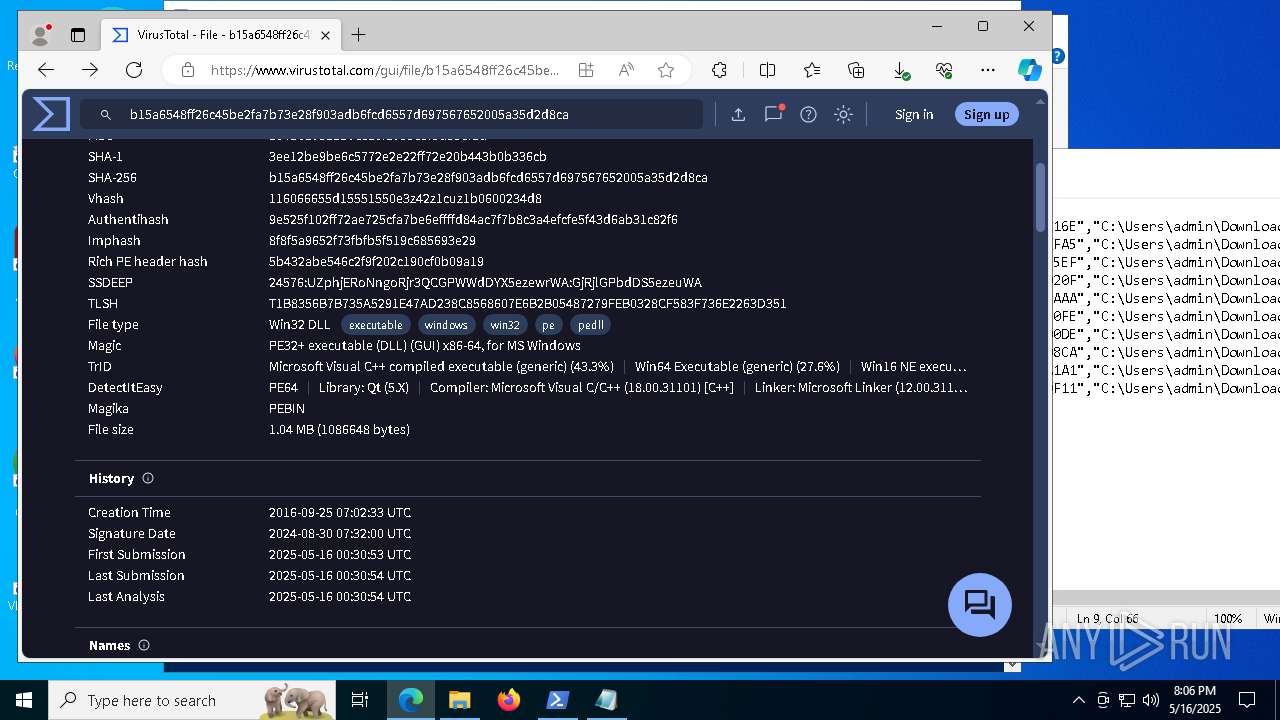Open the Copilot icon in Edge

coord(1029,70)
